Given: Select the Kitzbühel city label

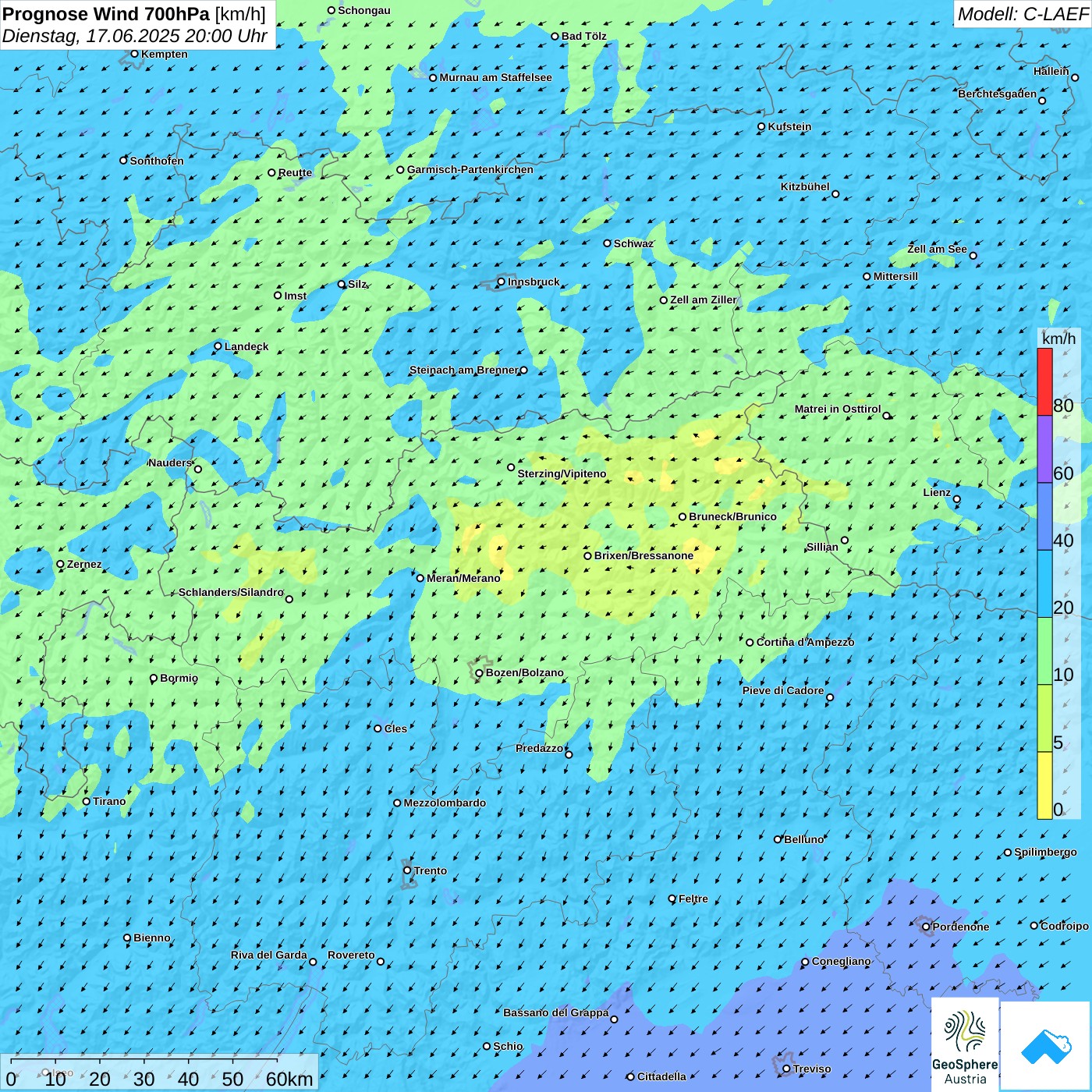Looking at the screenshot, I should point(805,186).
